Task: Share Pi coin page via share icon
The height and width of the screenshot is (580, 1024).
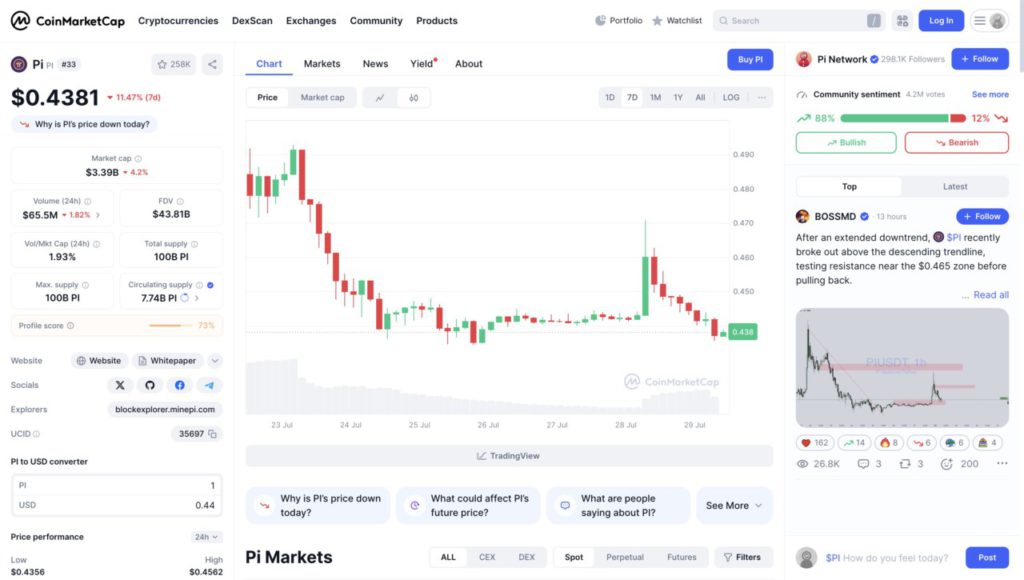Action: click(x=212, y=64)
